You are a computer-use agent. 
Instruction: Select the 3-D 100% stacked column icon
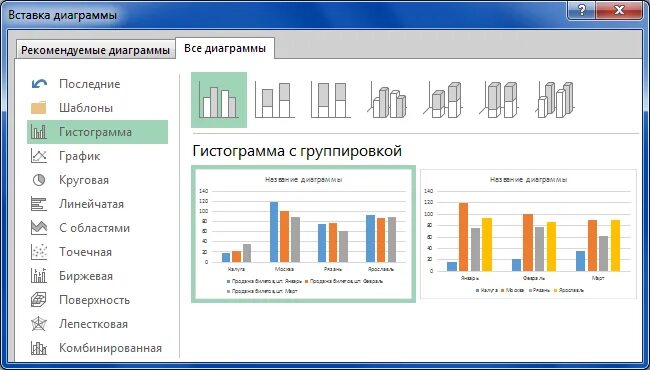click(x=498, y=100)
